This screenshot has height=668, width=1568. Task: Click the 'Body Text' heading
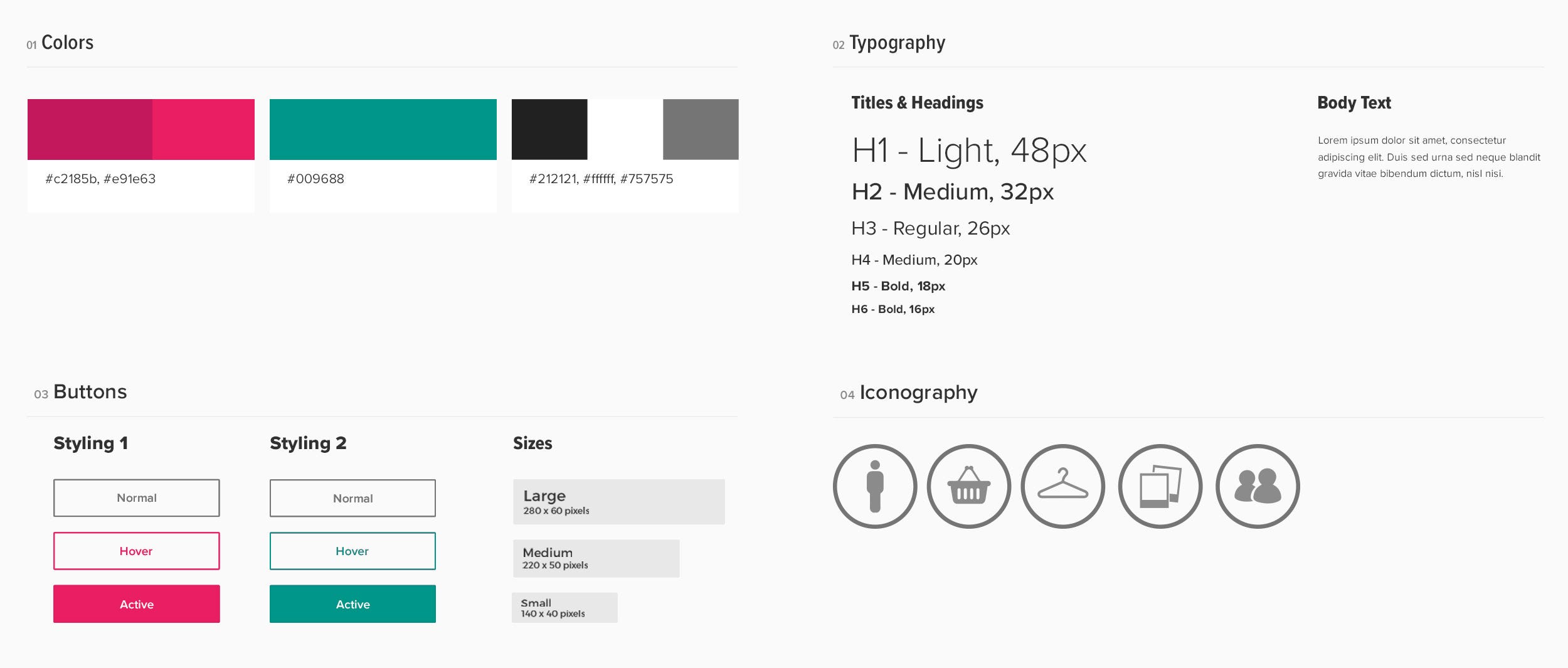(1354, 103)
